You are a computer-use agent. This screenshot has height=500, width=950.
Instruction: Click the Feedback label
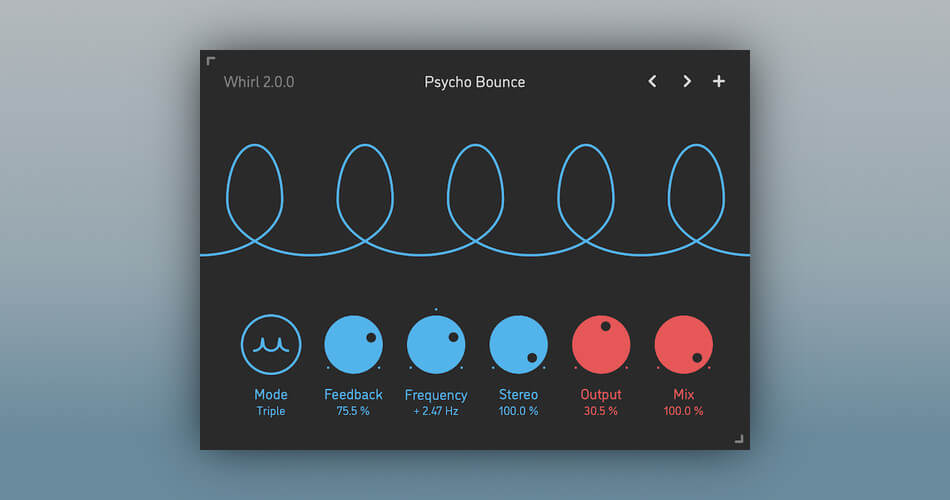353,395
